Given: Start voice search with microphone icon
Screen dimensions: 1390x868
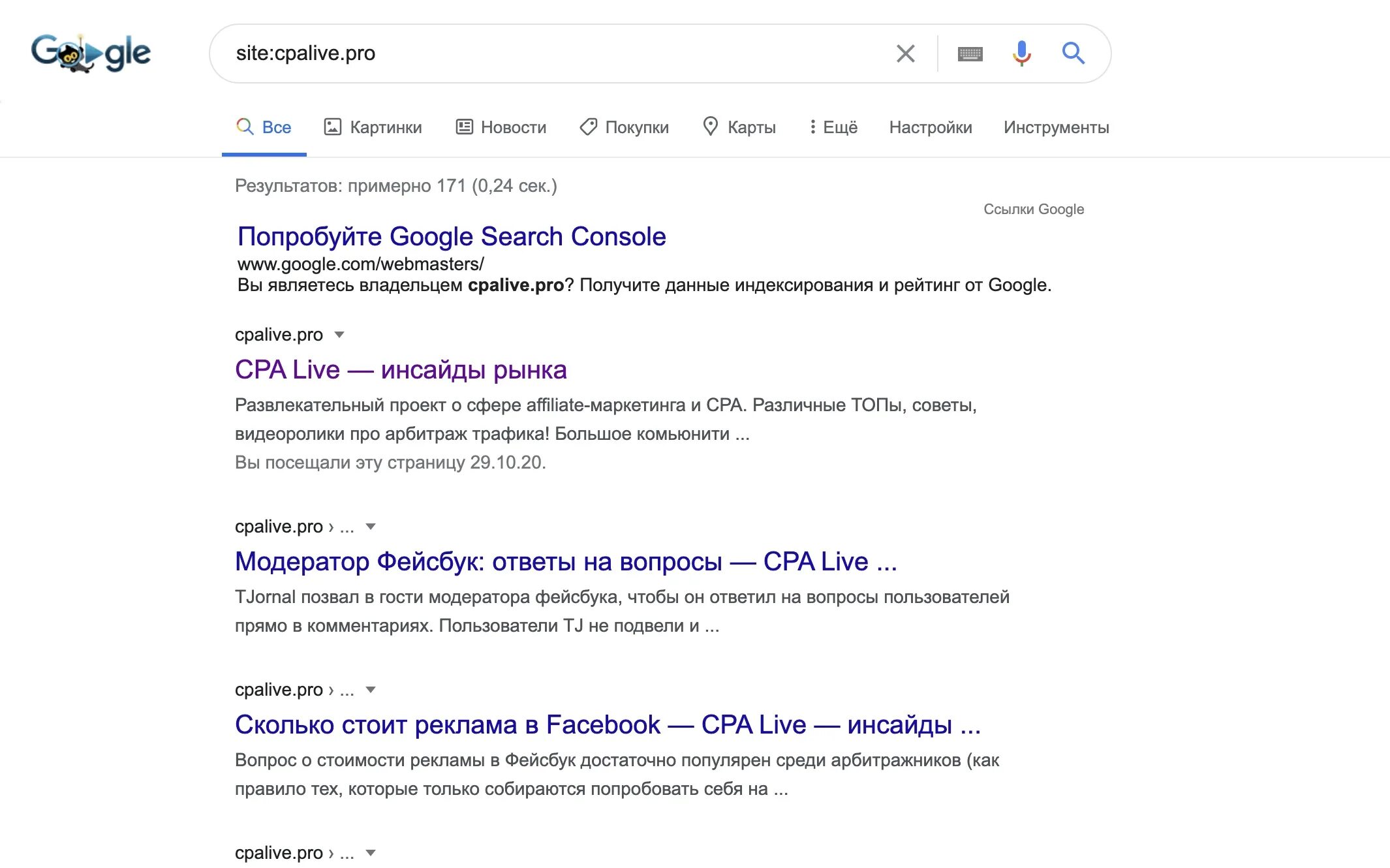Looking at the screenshot, I should 1022,54.
